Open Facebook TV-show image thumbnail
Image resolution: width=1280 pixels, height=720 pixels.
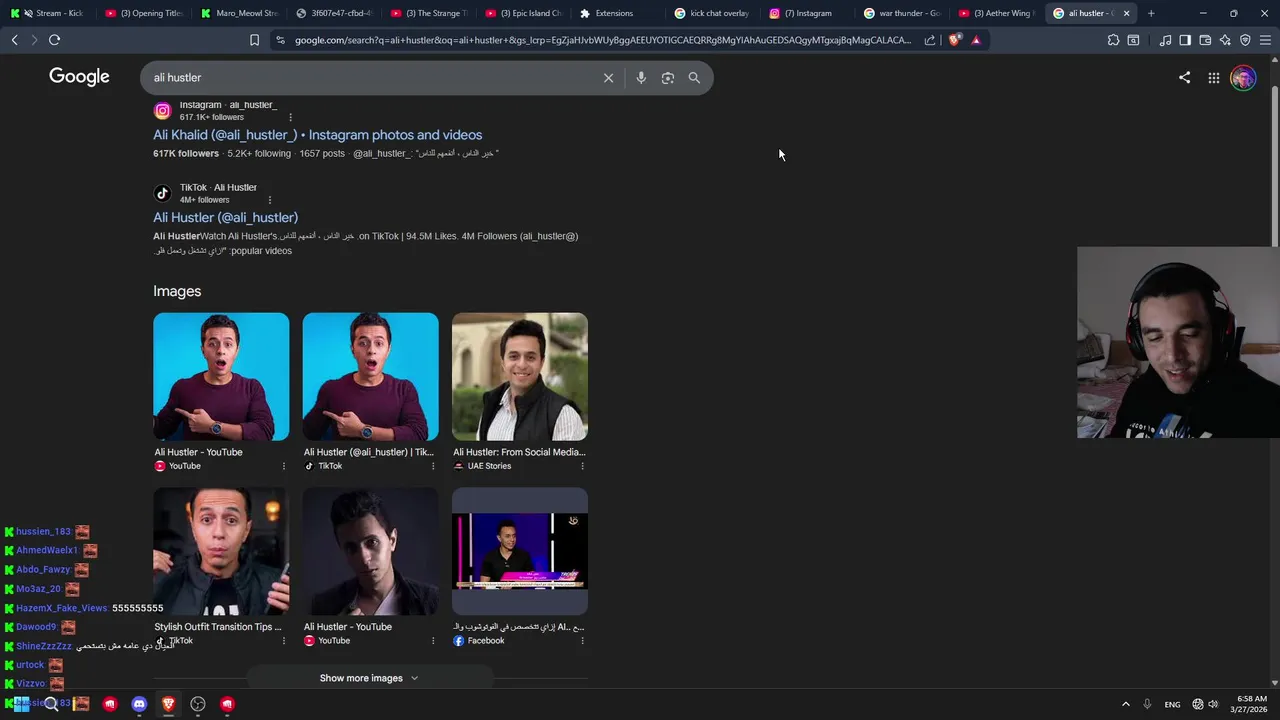520,551
